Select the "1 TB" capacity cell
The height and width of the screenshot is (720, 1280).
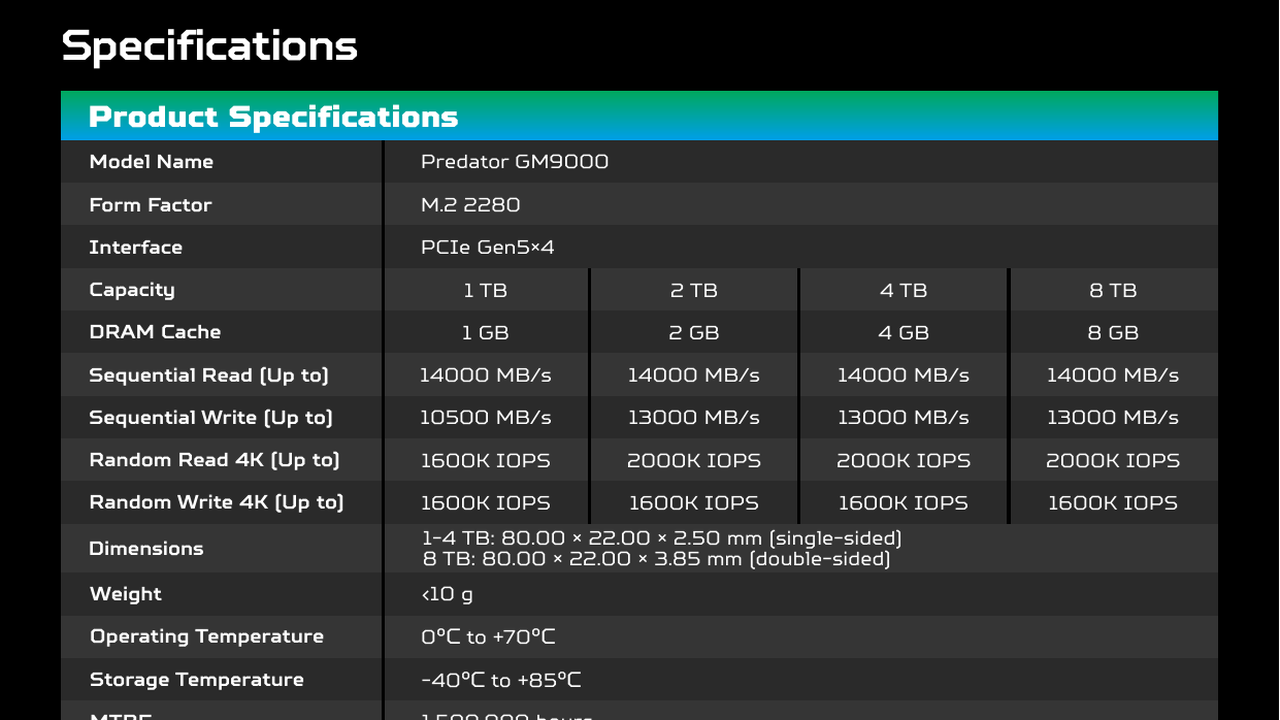pyautogui.click(x=485, y=291)
